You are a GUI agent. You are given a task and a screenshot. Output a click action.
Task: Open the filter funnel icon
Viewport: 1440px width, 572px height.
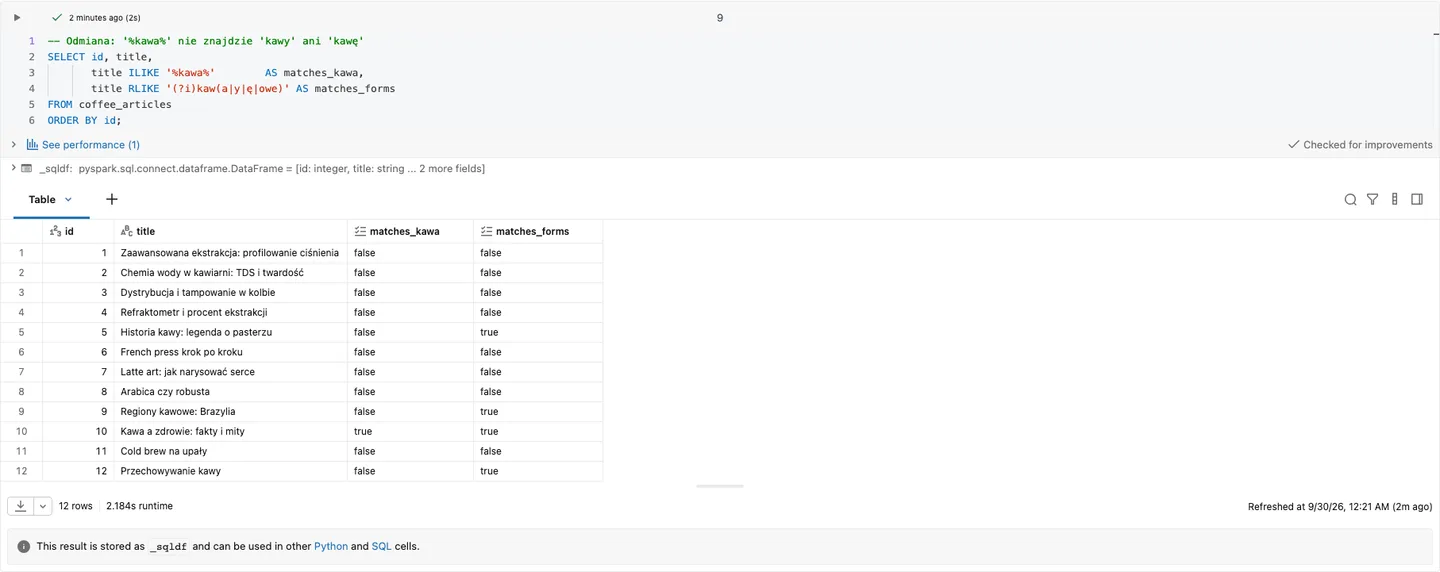(1372, 200)
